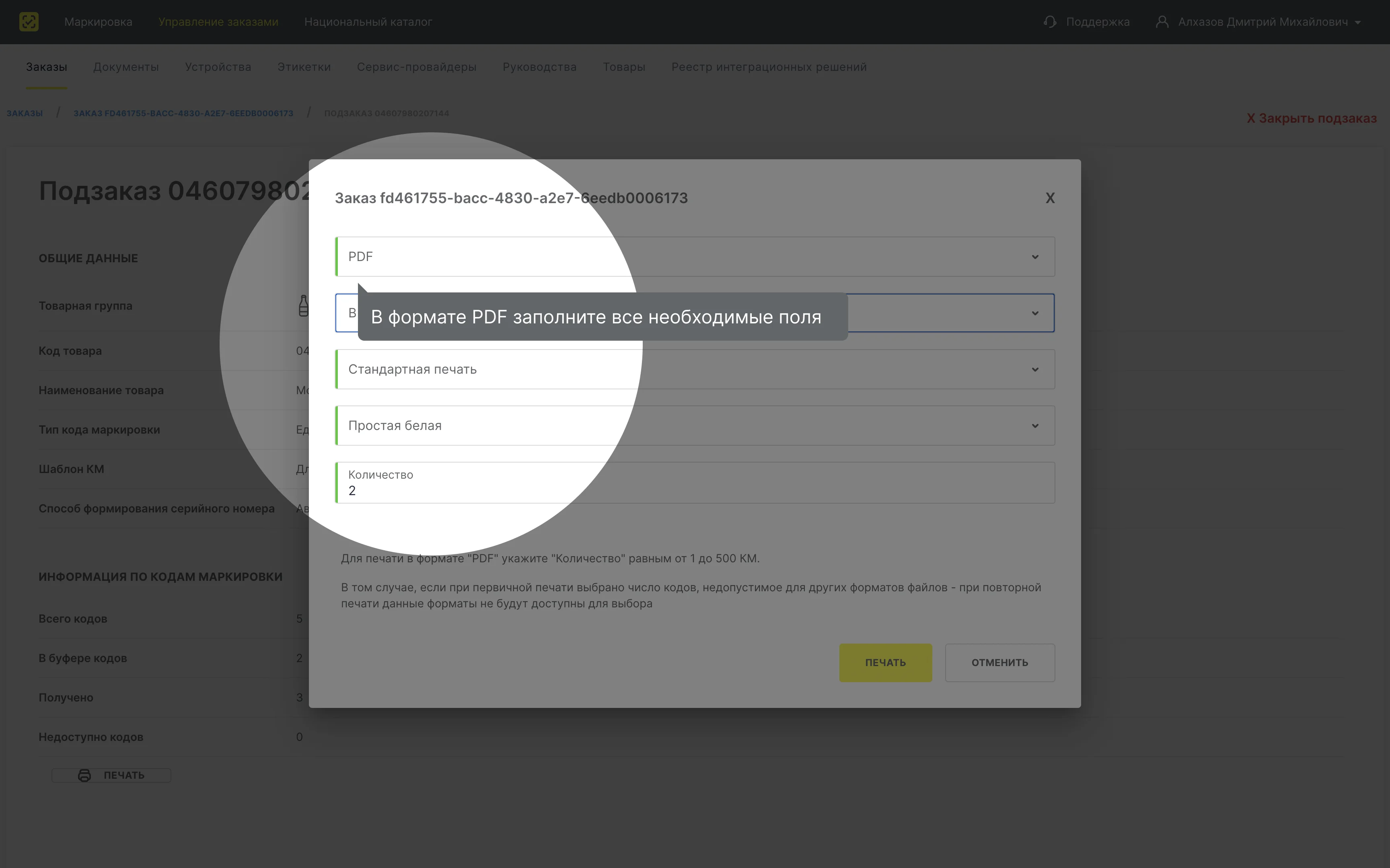
Task: Click the green logo icon in header
Action: (29, 22)
